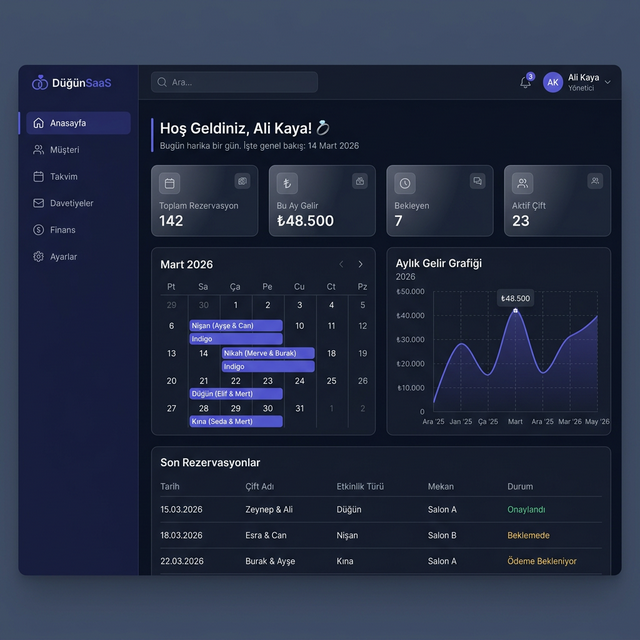This screenshot has width=640, height=640.
Task: Click the clock icon on Bekleyen card
Action: (404, 183)
